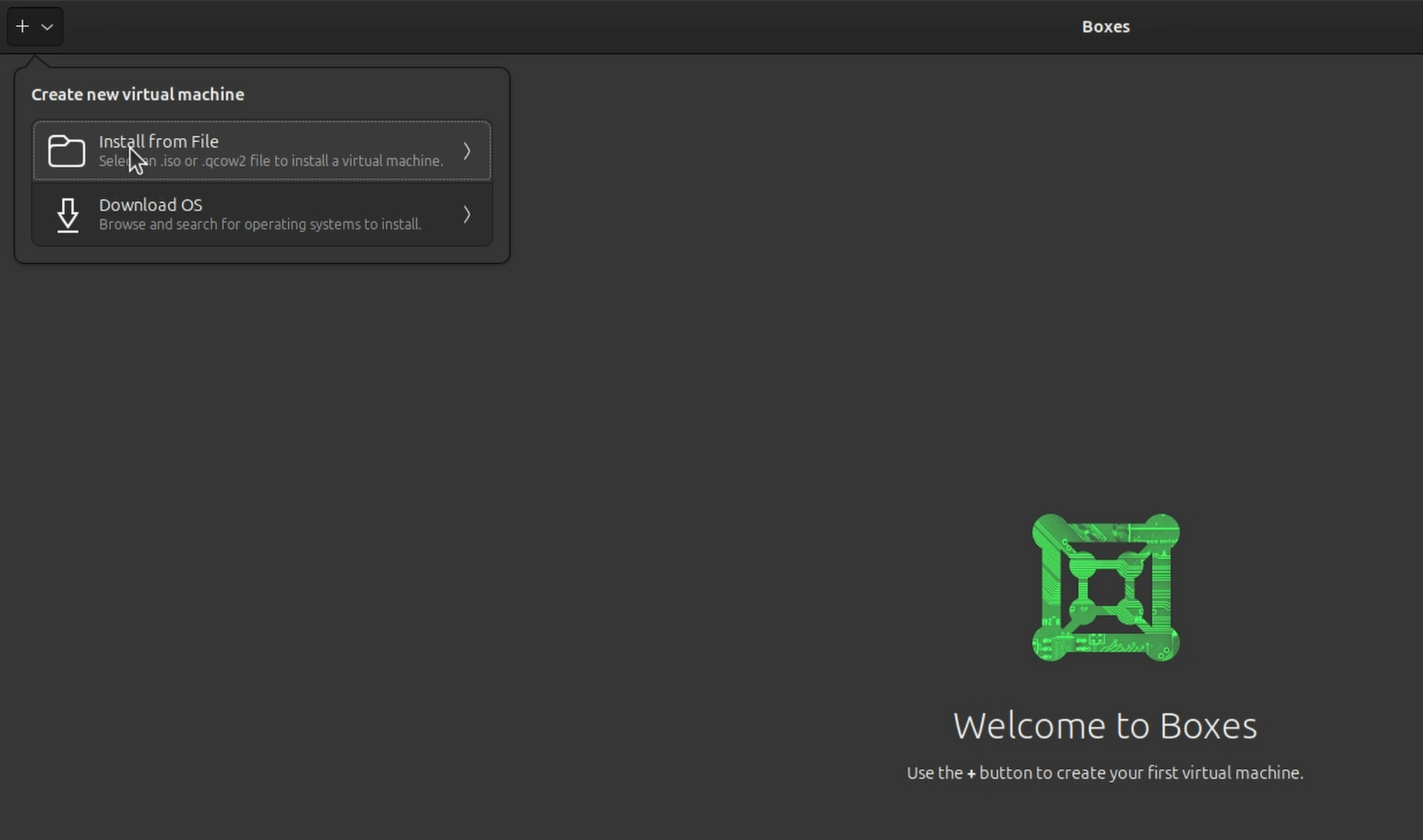Select Download OS option

point(262,214)
